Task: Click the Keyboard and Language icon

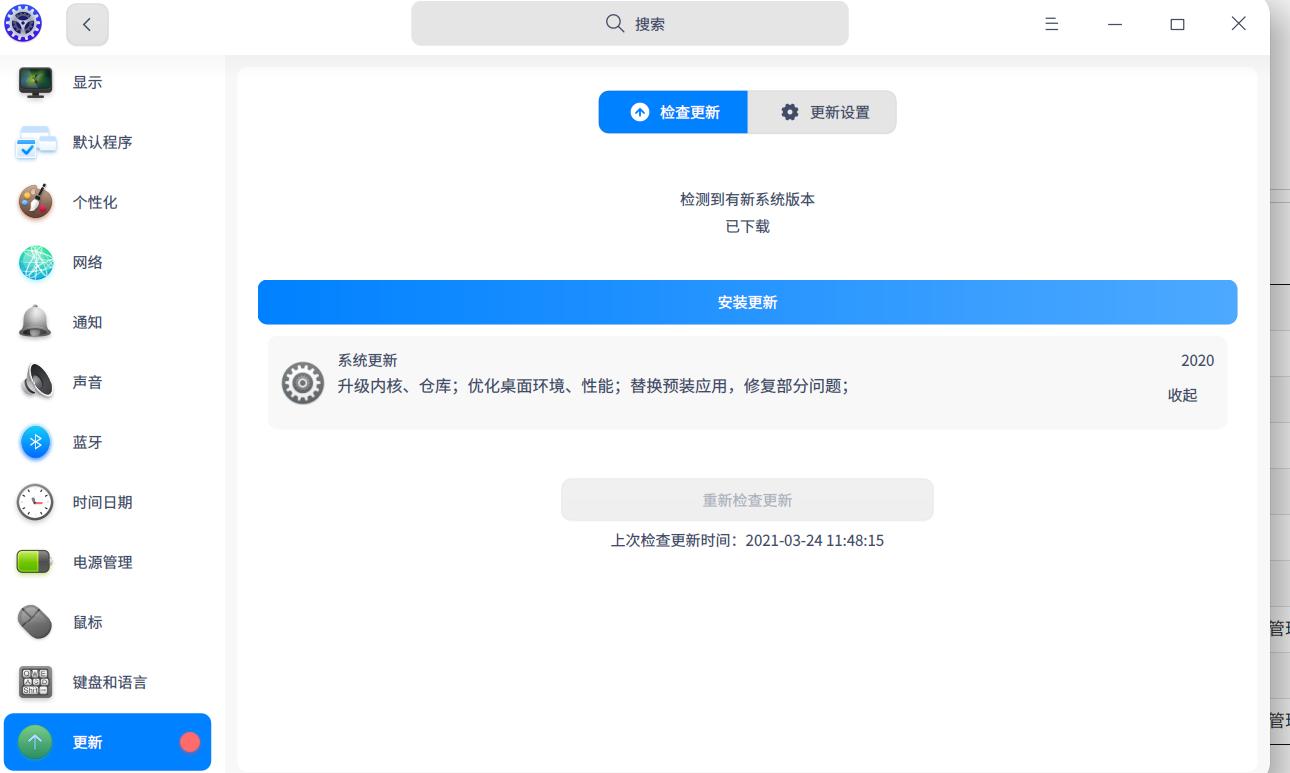Action: click(36, 682)
